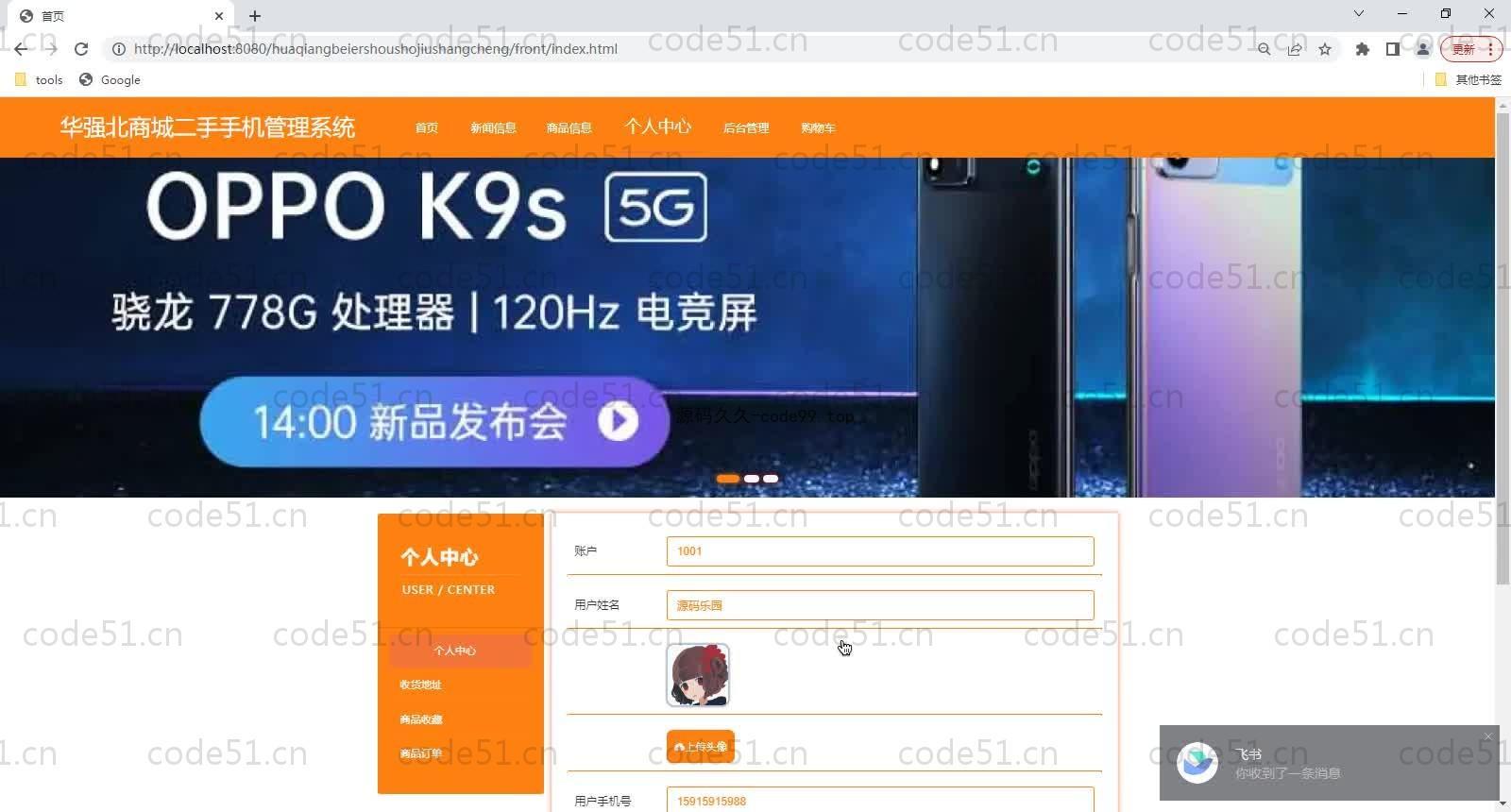The width and height of the screenshot is (1511, 812).
Task: Bookmark this page with the star icon
Action: 1325,49
